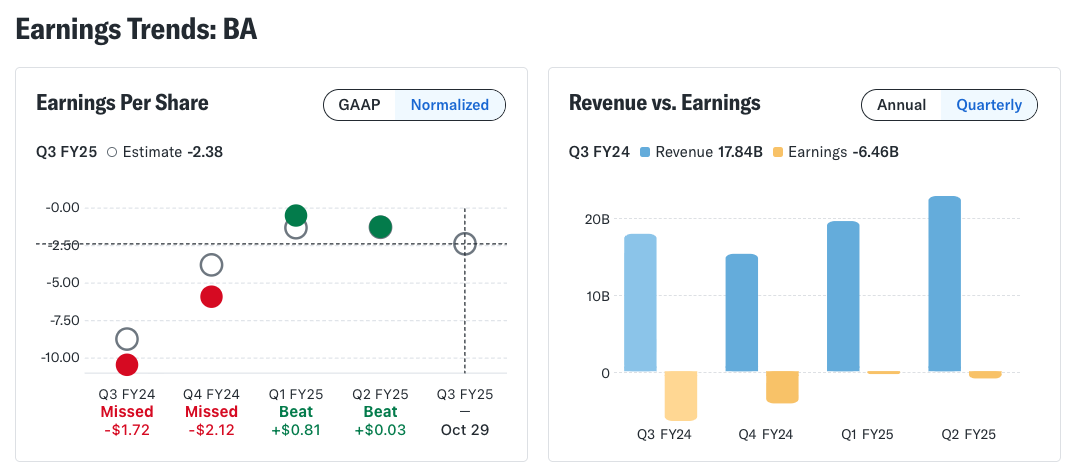
Task: Click the Q1 FY25 revenue bar
Action: (x=843, y=297)
